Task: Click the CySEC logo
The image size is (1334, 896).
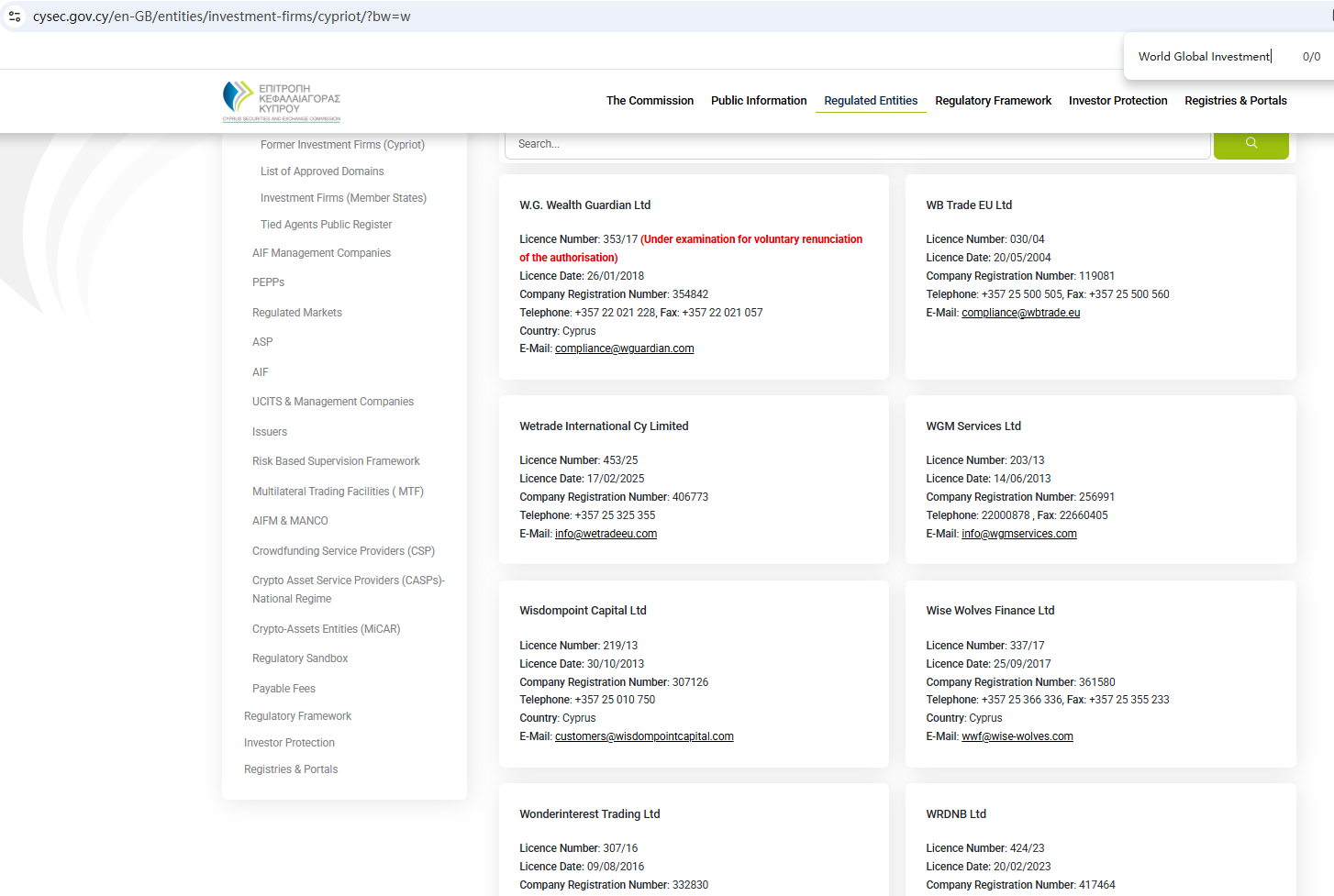Action: pos(282,101)
